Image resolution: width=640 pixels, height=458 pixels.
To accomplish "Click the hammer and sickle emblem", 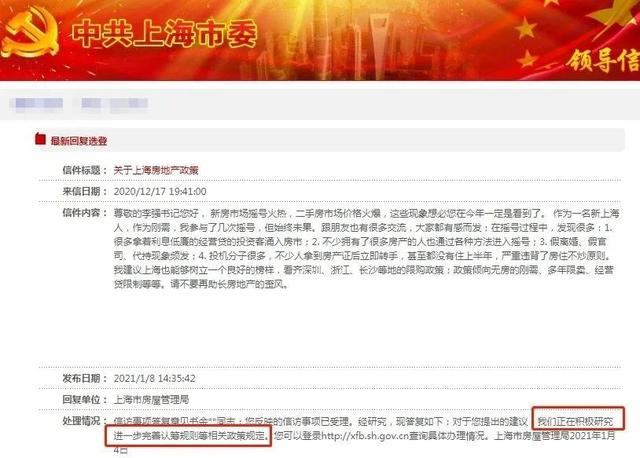I will pos(29,33).
